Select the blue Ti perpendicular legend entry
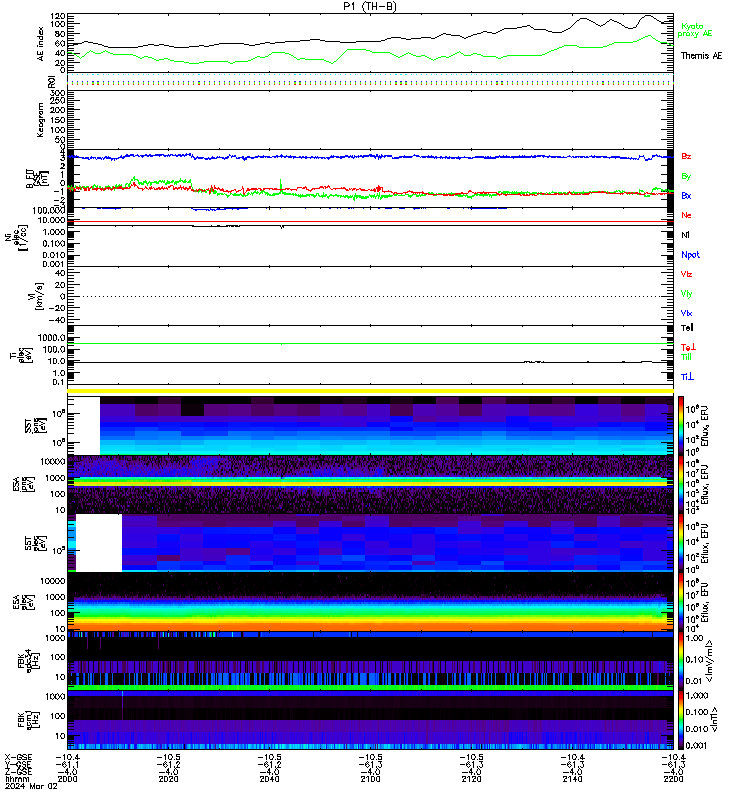Screen dimensions: 750x800 click(x=687, y=377)
